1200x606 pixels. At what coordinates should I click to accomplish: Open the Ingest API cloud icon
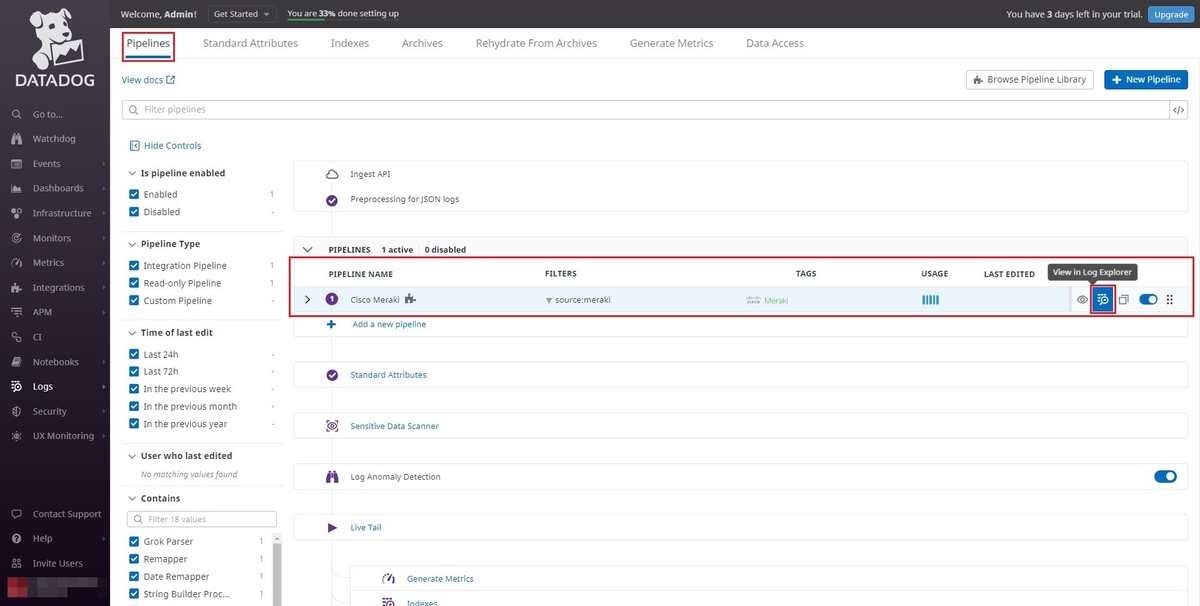point(331,173)
